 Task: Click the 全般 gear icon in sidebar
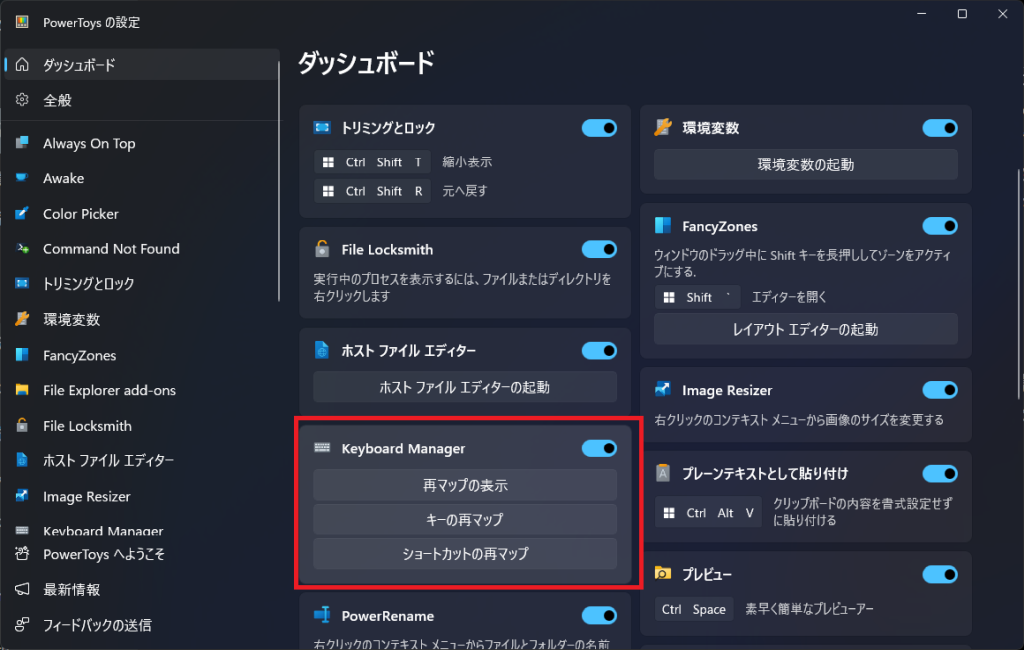(x=22, y=99)
